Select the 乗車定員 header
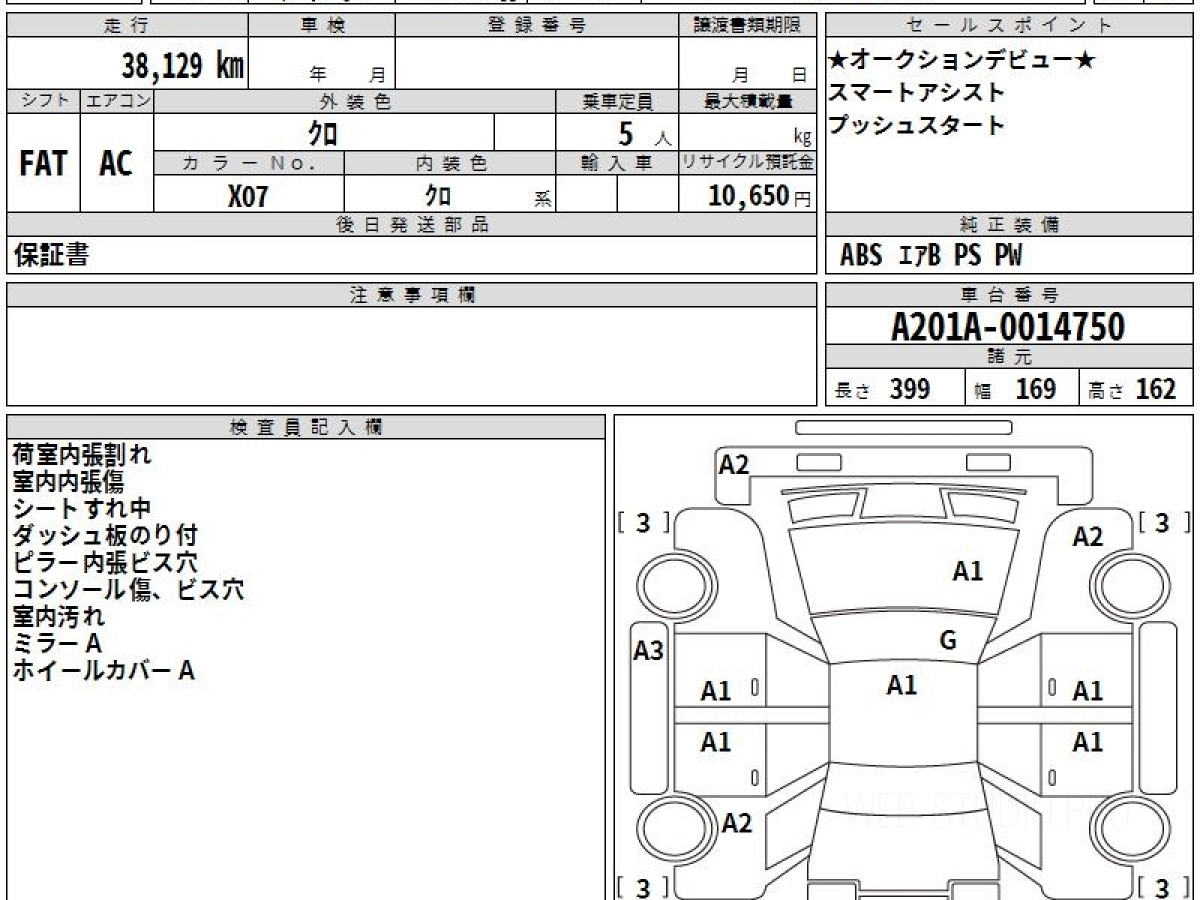 coord(617,101)
